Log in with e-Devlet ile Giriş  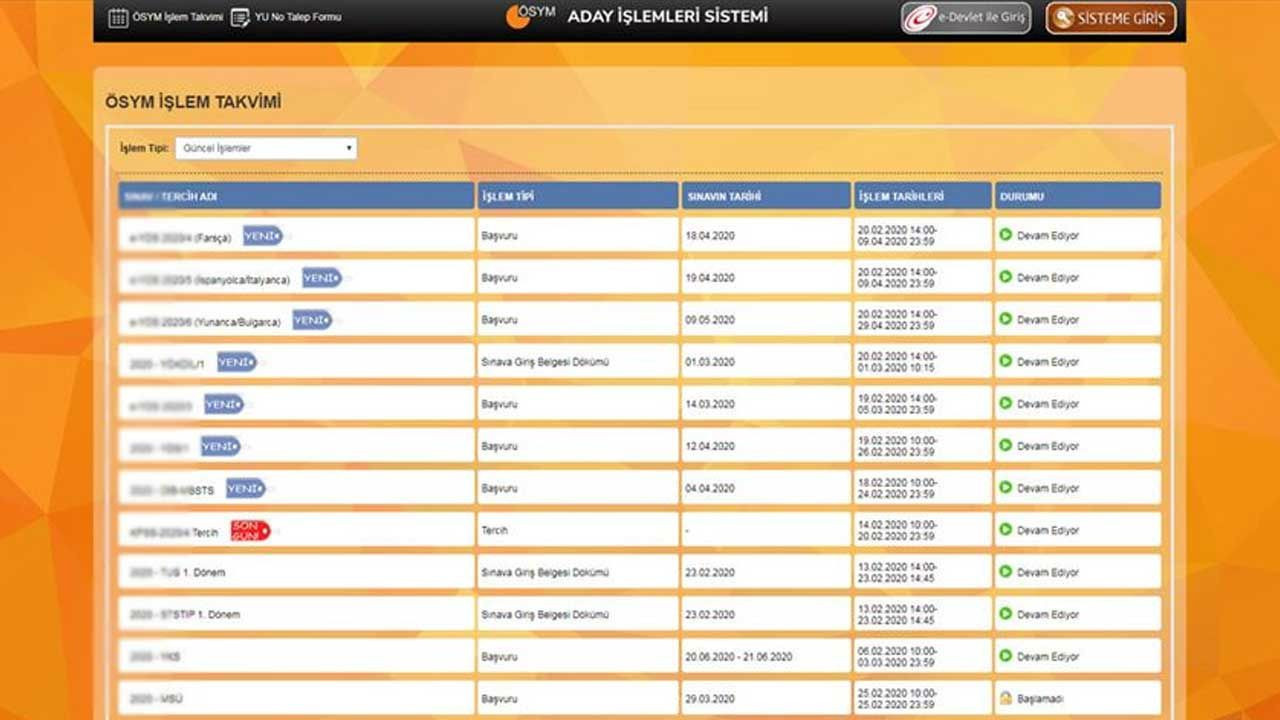pyautogui.click(x=965, y=18)
